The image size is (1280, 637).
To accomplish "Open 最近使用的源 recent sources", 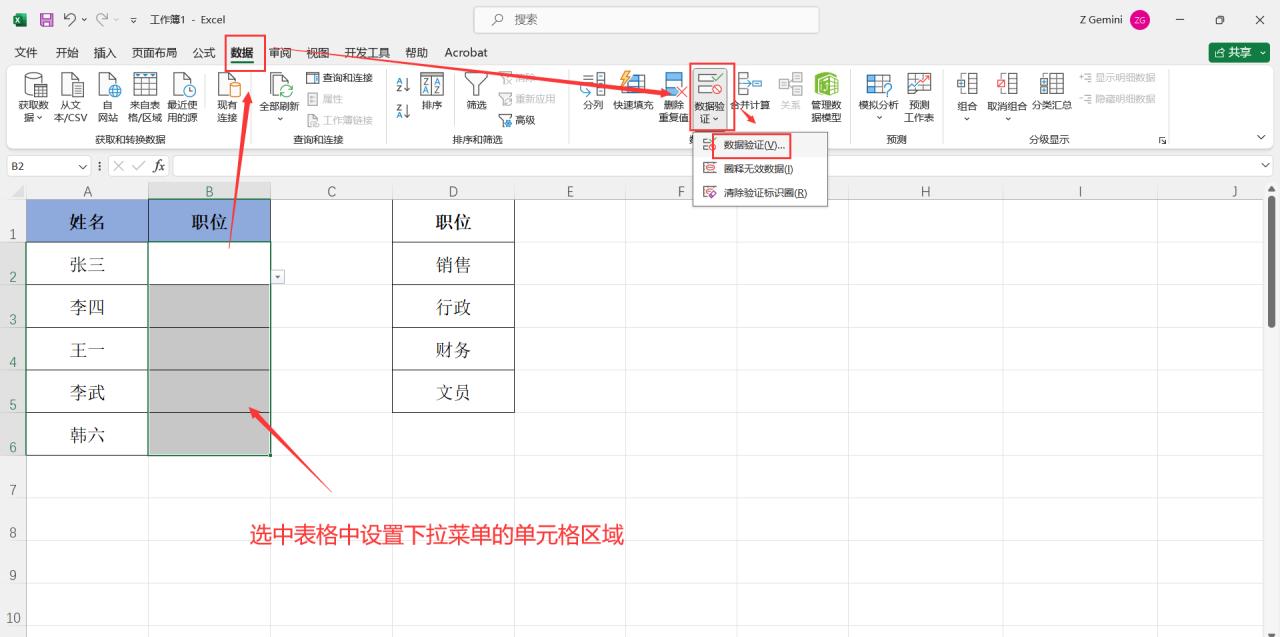I will click(182, 98).
